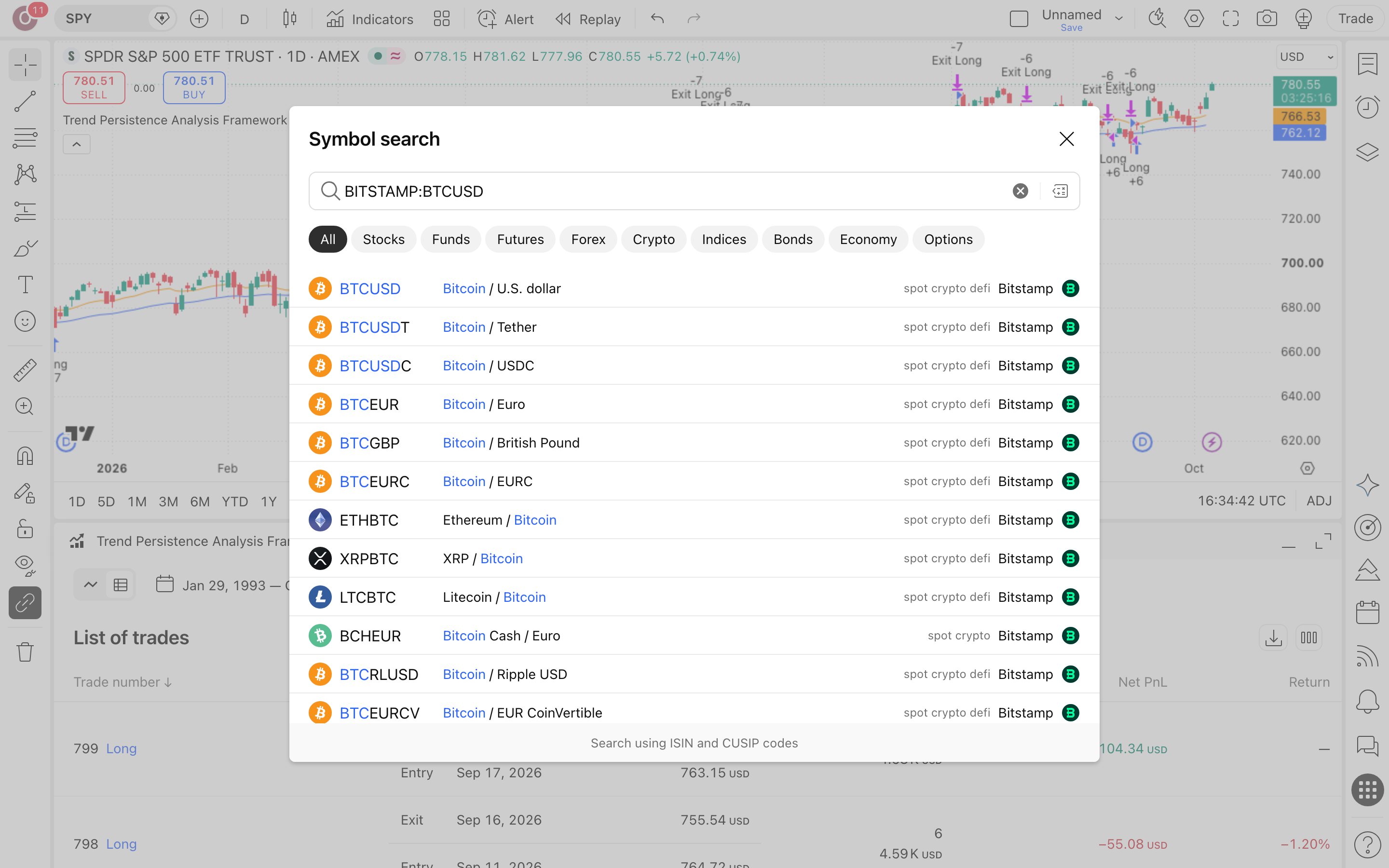Image resolution: width=1389 pixels, height=868 pixels.
Task: Toggle lock all drawings
Action: pyautogui.click(x=25, y=529)
